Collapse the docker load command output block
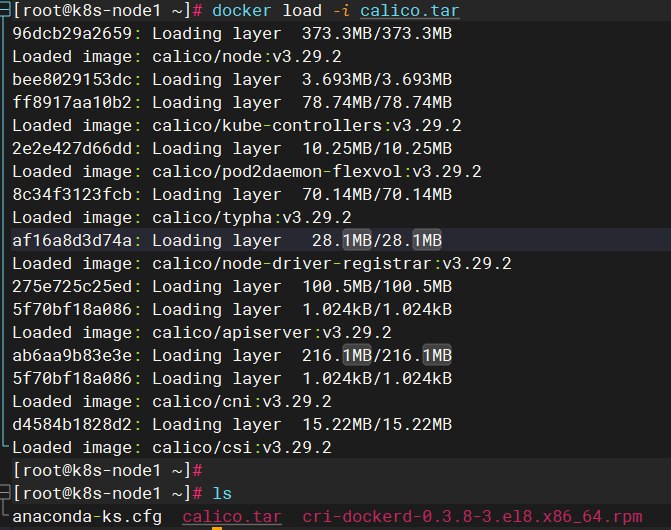 point(4,9)
